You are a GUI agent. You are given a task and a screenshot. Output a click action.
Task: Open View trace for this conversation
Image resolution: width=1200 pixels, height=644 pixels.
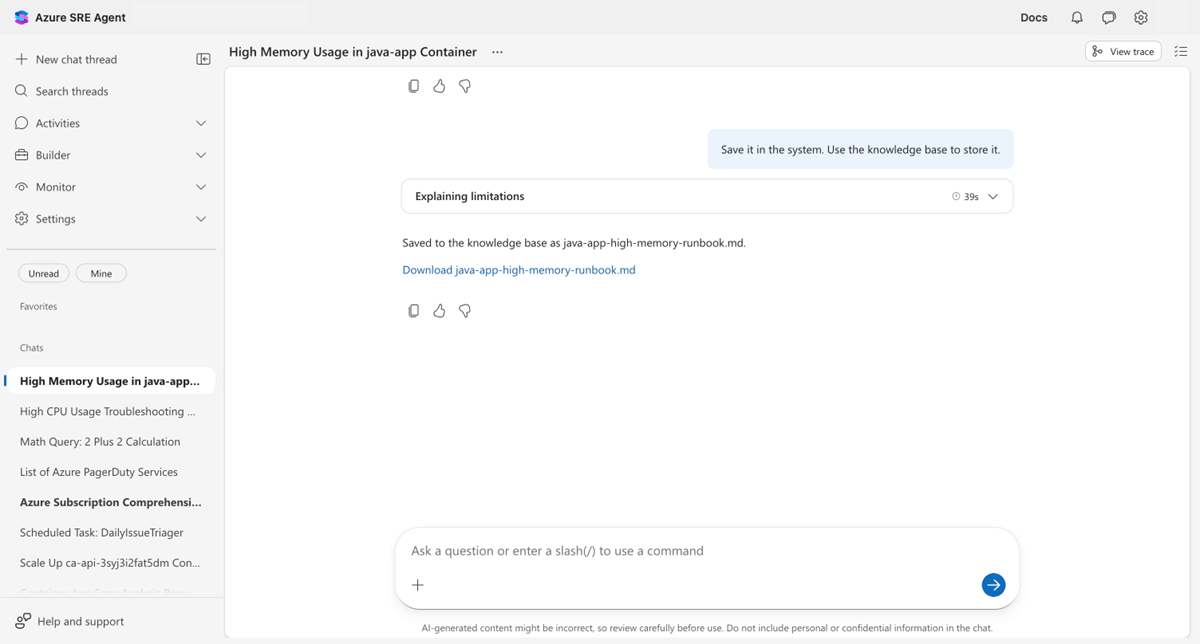(1122, 51)
